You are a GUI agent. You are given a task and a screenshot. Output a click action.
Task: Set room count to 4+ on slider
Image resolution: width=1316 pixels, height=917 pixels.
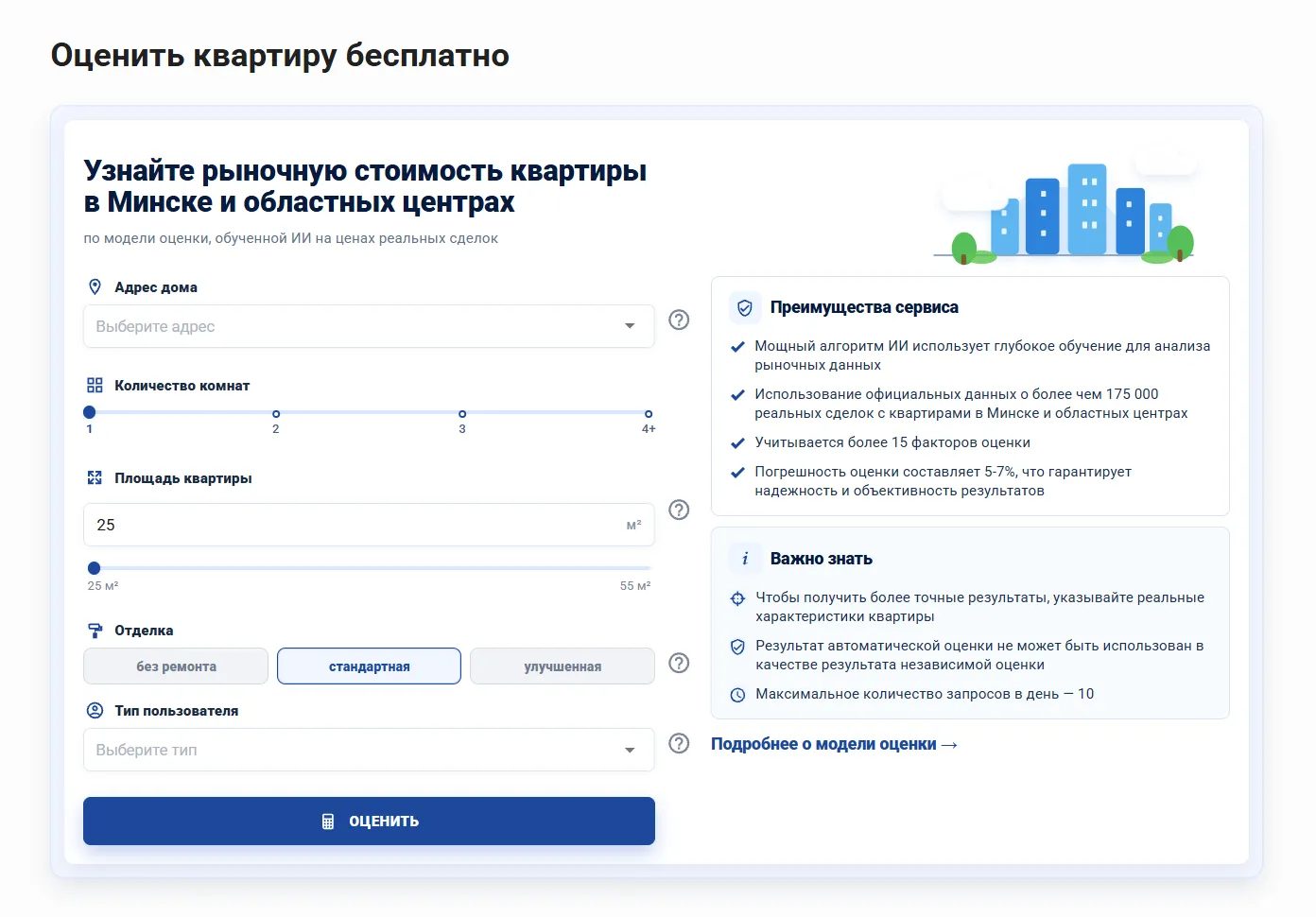pyautogui.click(x=649, y=414)
